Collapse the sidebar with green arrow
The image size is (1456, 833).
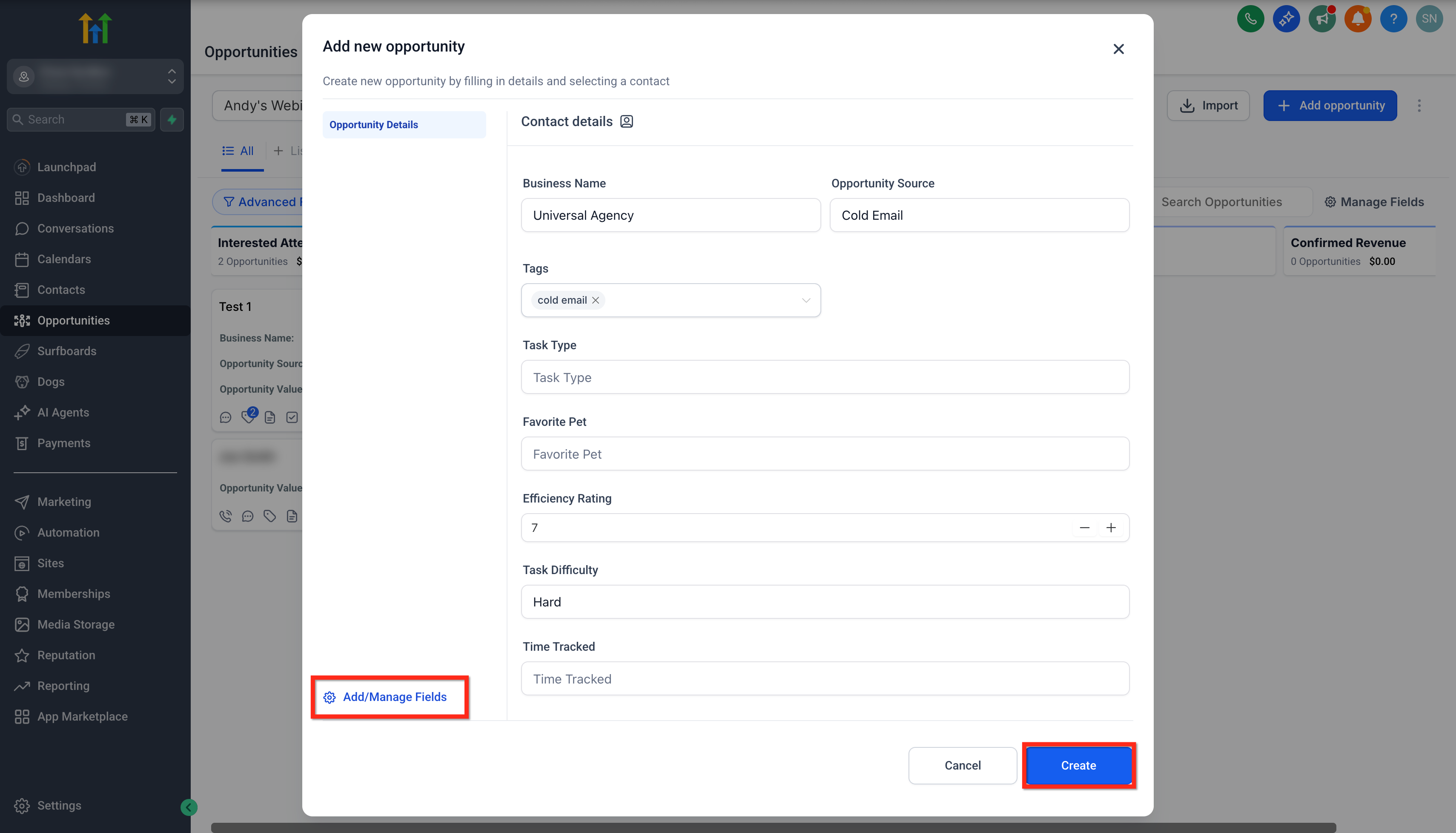point(189,807)
